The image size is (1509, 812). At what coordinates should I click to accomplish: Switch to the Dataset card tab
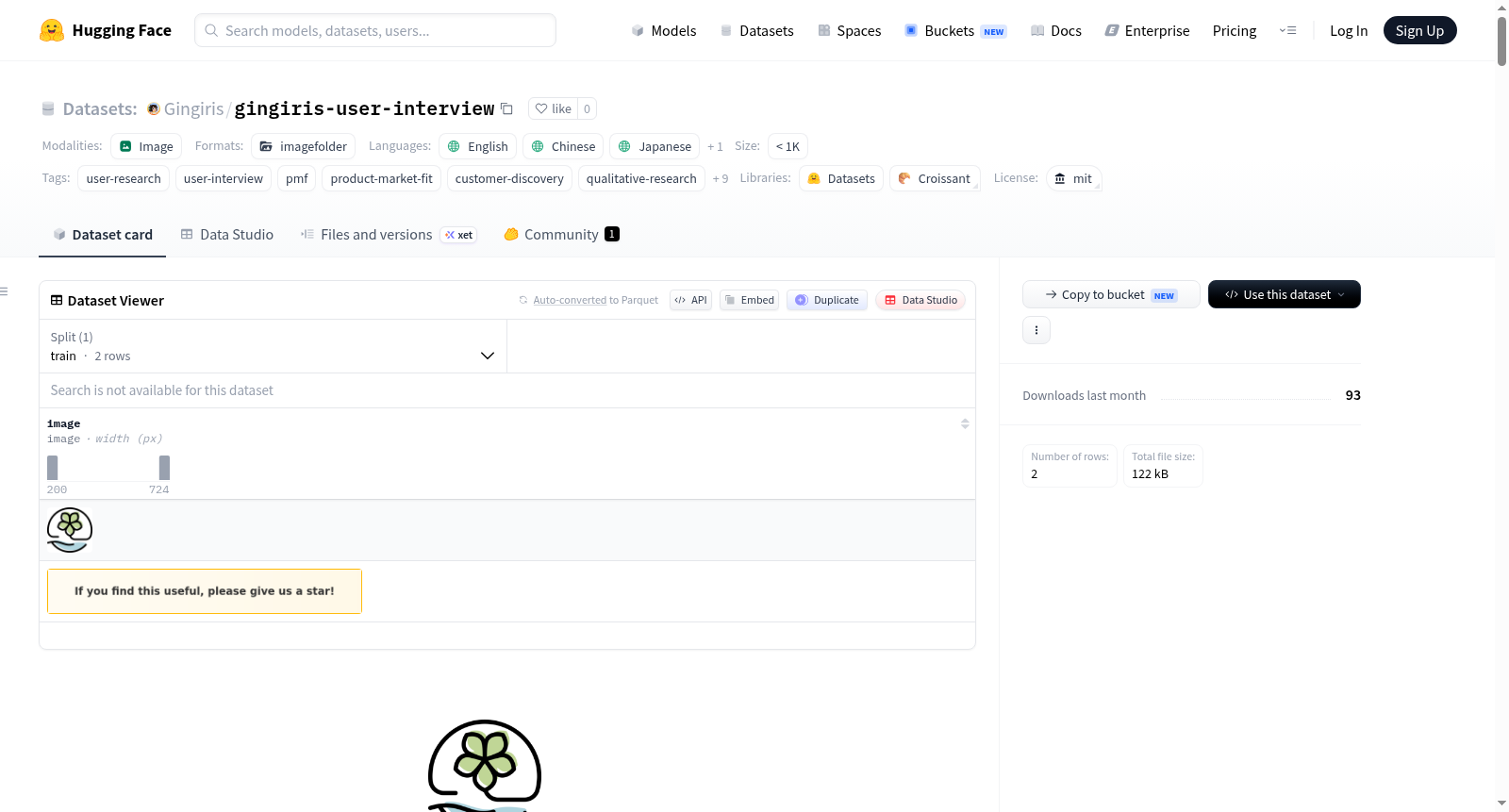[103, 235]
